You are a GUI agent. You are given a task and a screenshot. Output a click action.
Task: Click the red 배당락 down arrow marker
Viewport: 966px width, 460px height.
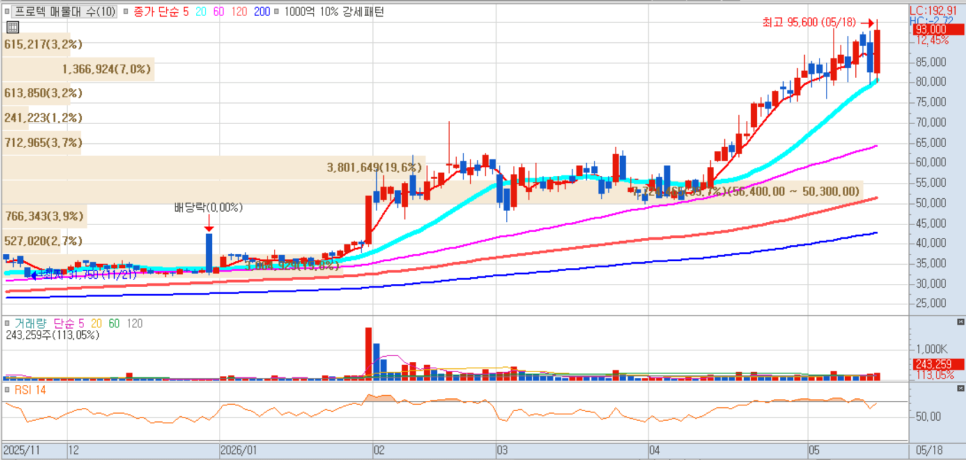(x=209, y=222)
